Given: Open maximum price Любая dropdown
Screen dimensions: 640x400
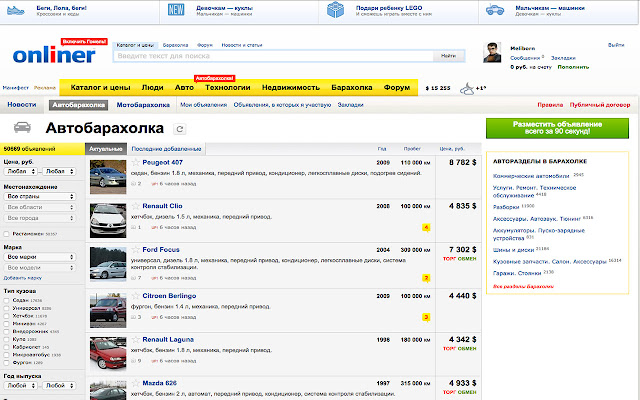Looking at the screenshot, I should 59,171.
